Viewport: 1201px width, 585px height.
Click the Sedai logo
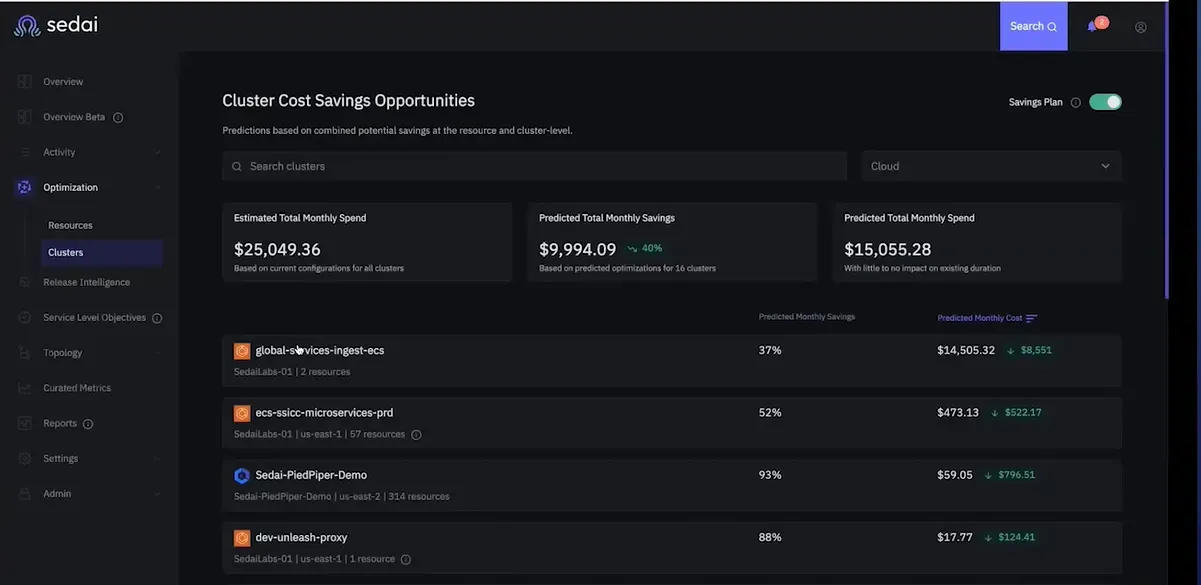56,25
